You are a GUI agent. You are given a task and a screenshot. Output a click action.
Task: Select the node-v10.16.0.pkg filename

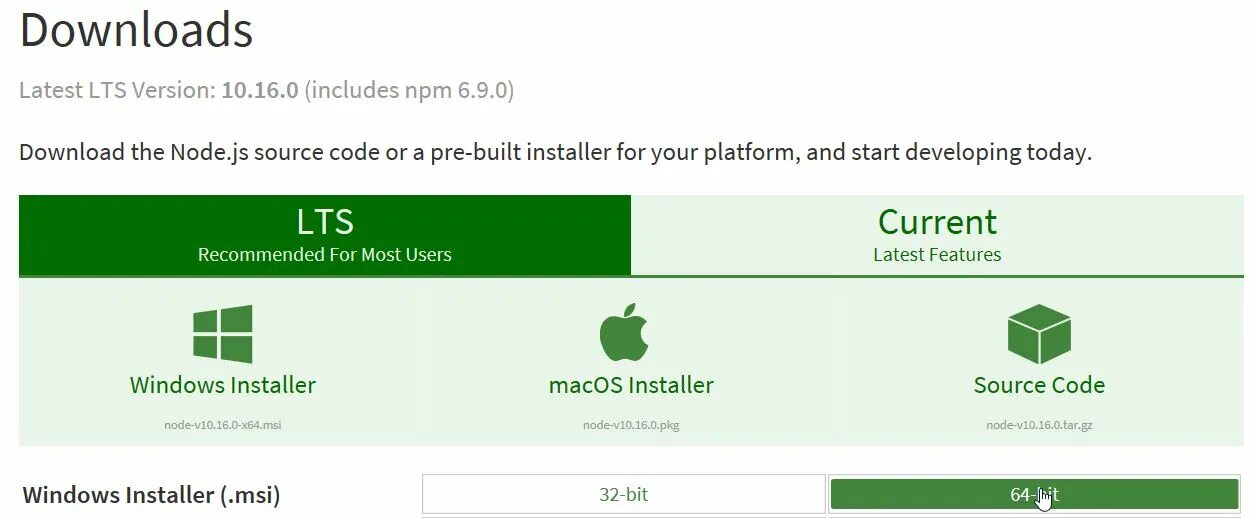631,424
